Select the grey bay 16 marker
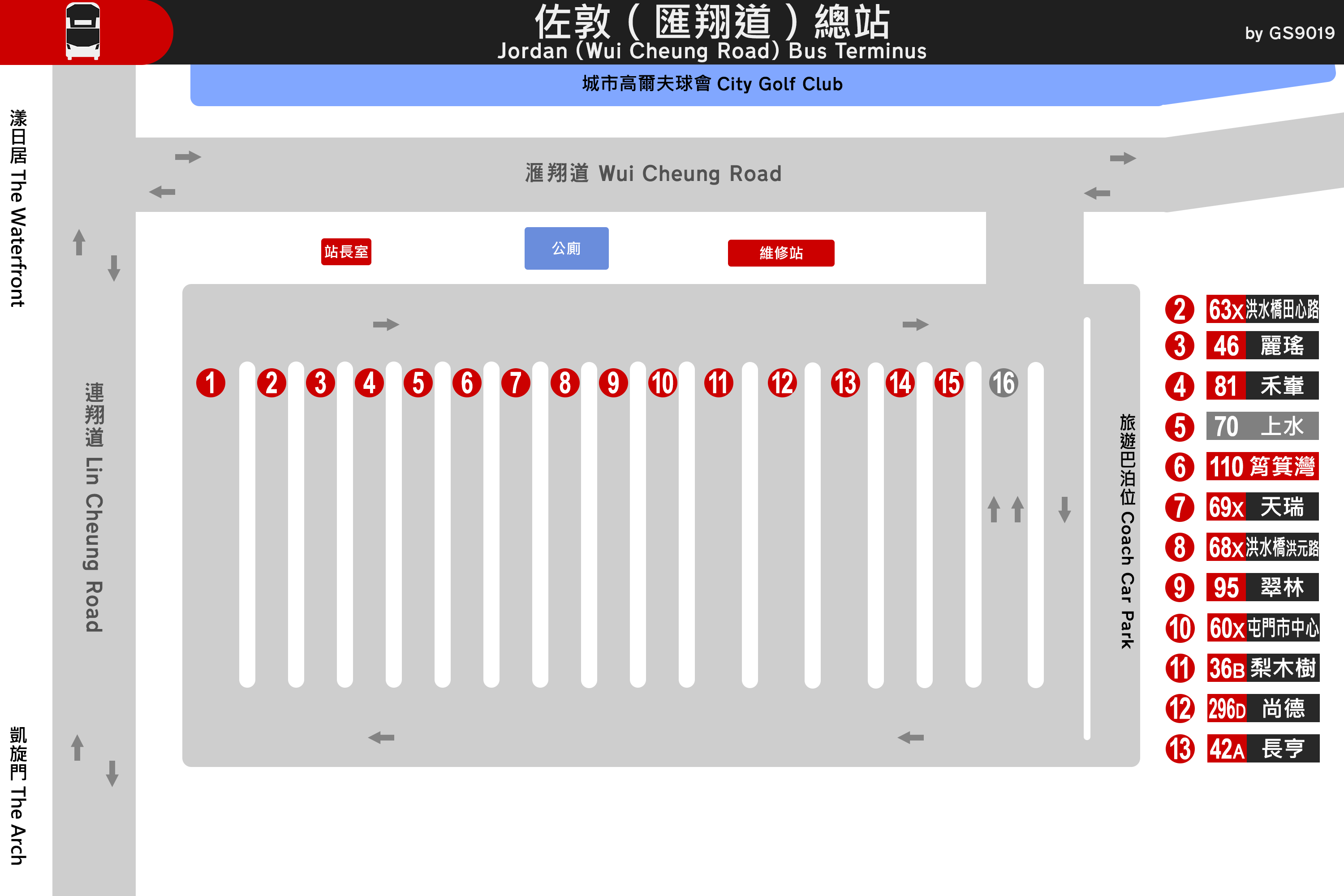The height and width of the screenshot is (896, 1344). [x=1004, y=383]
